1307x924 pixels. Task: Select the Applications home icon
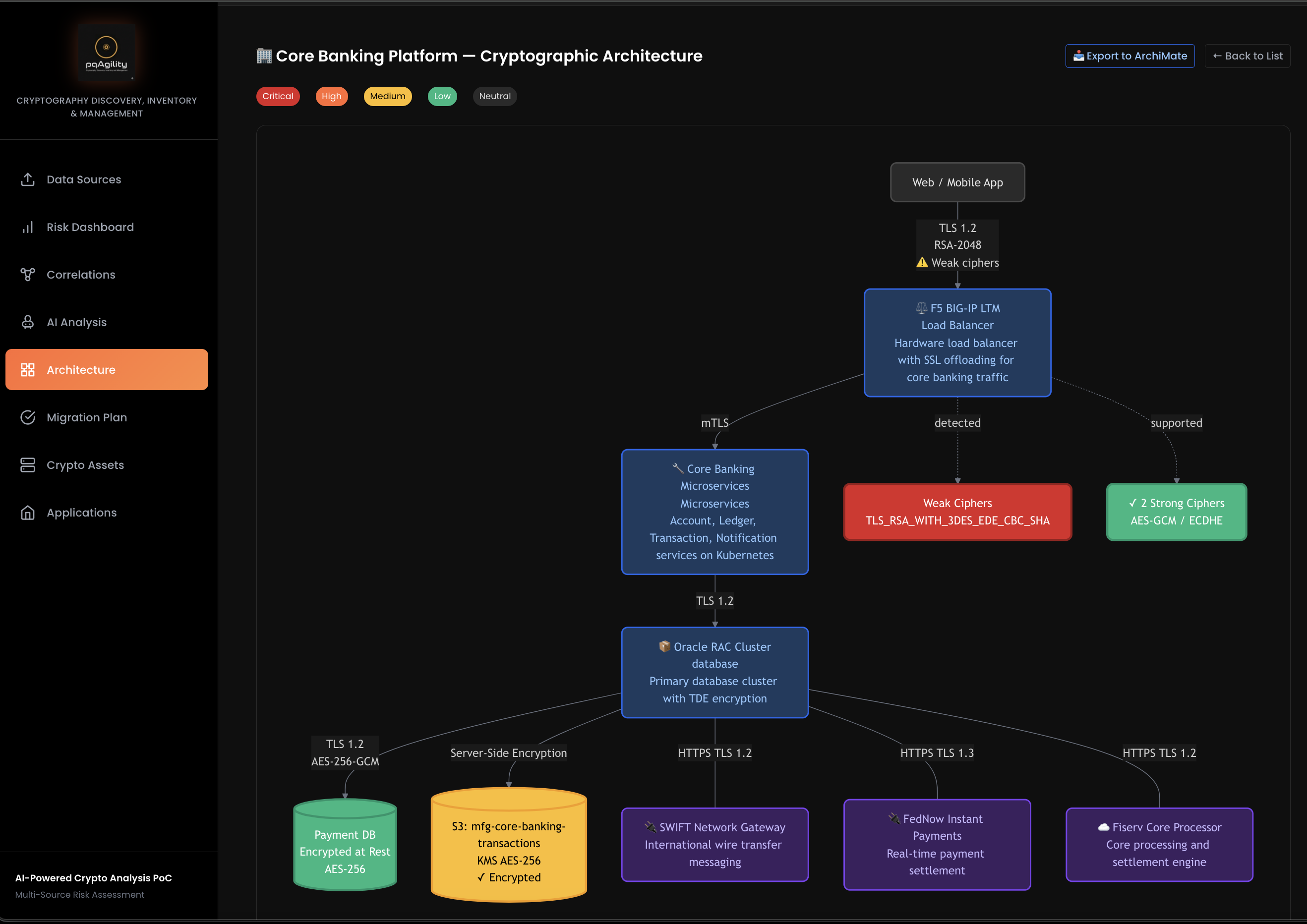(28, 512)
